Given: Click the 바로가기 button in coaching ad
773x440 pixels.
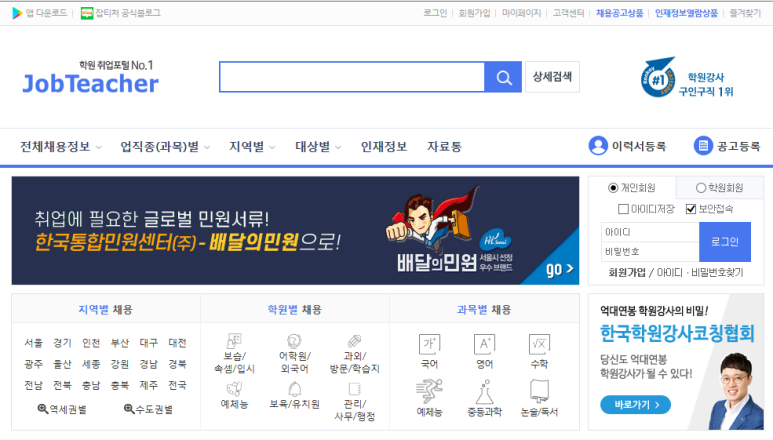Looking at the screenshot, I should (635, 405).
